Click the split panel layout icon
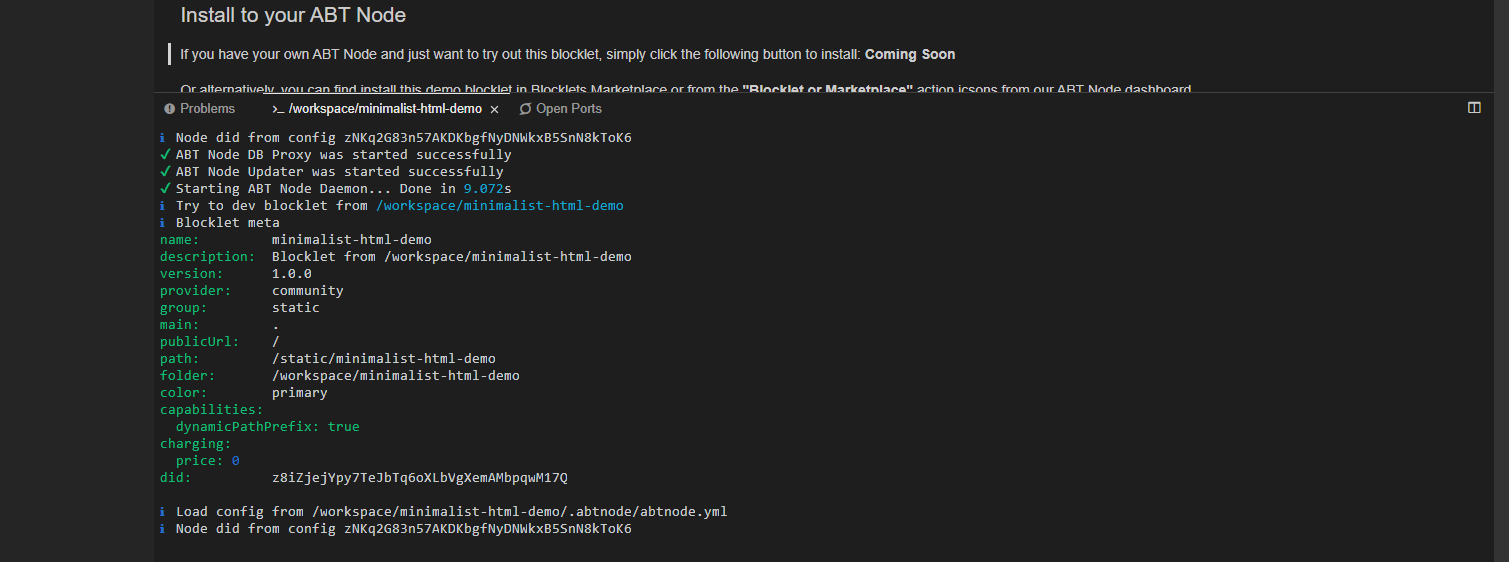 (1474, 108)
